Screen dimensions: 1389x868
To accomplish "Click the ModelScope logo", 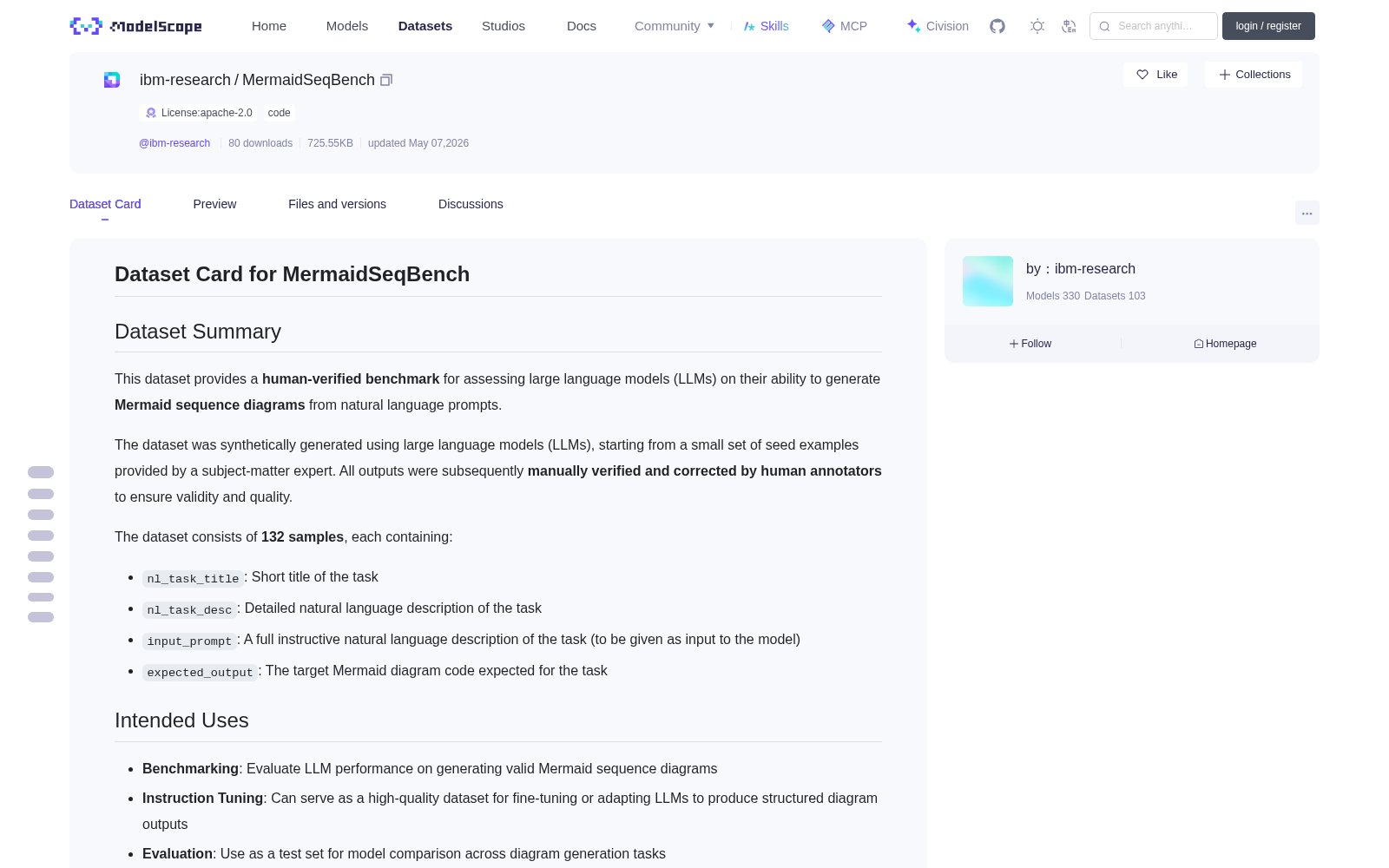I will (x=136, y=26).
